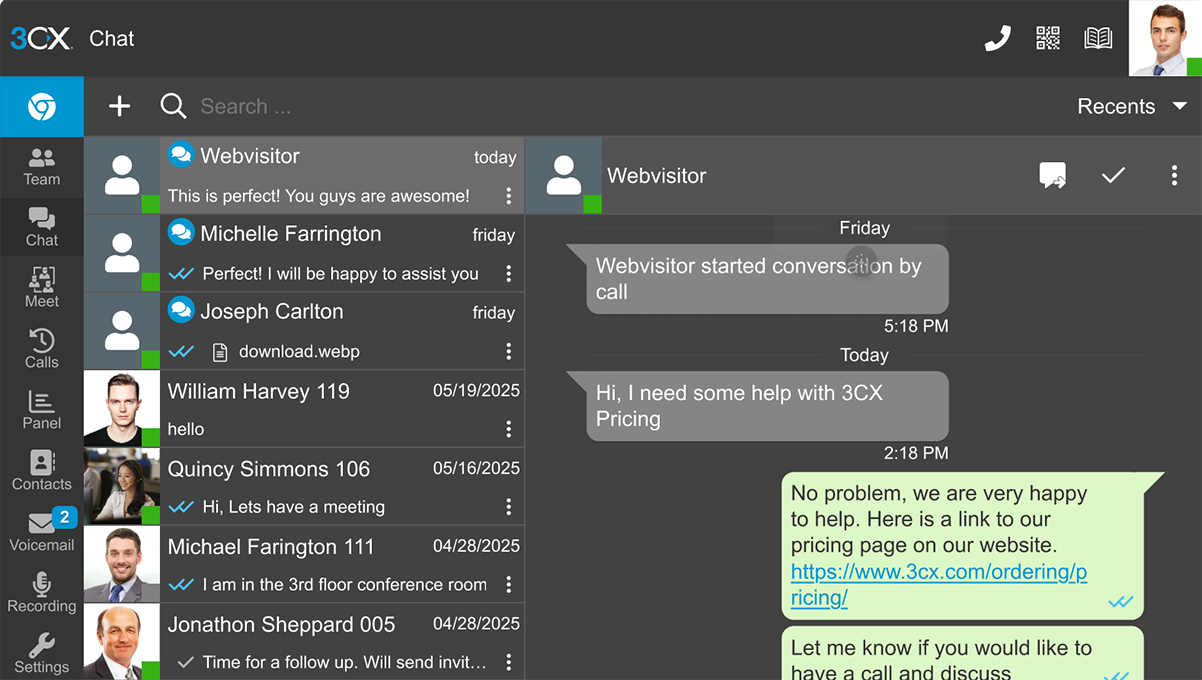The height and width of the screenshot is (680, 1202).
Task: Start a new chat with plus icon
Action: tap(119, 106)
